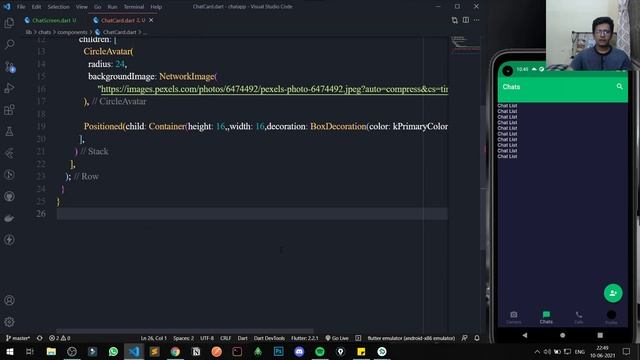Open notifications bell in status bar

(477, 338)
